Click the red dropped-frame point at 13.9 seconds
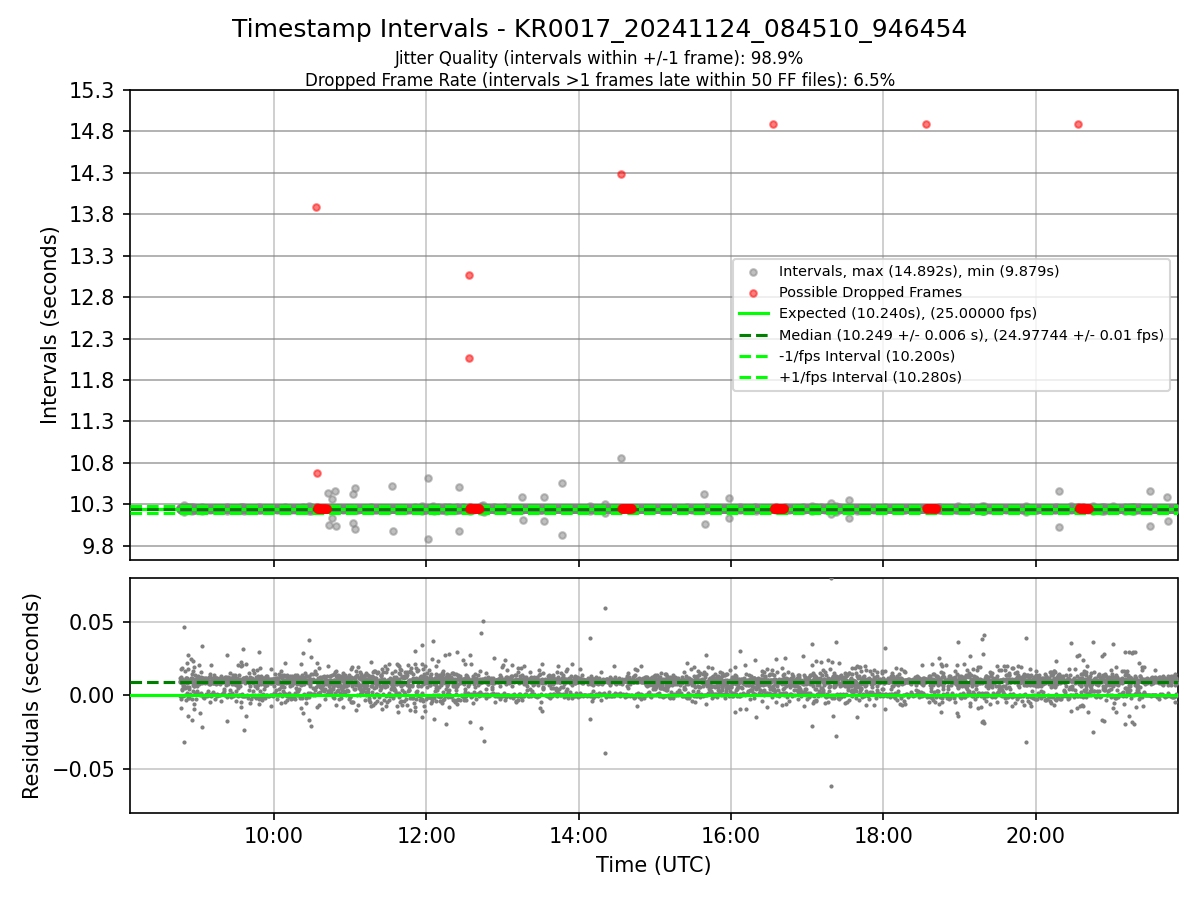This screenshot has width=1200, height=900. [316, 207]
